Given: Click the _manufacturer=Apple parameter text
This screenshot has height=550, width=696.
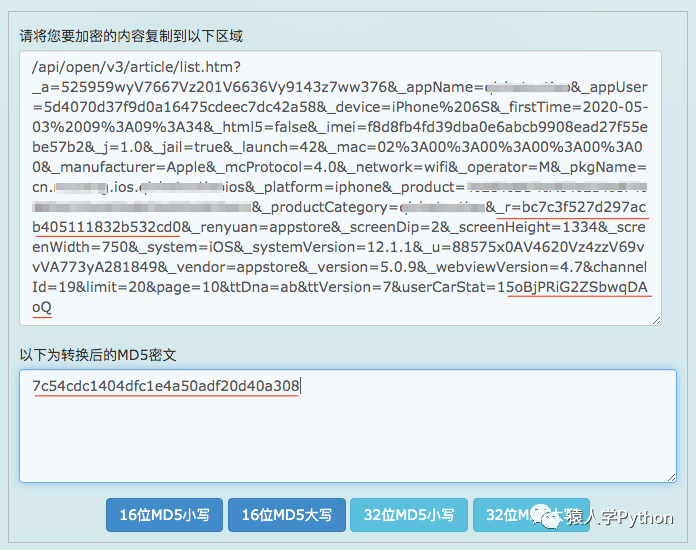Looking at the screenshot, I should point(134,167).
